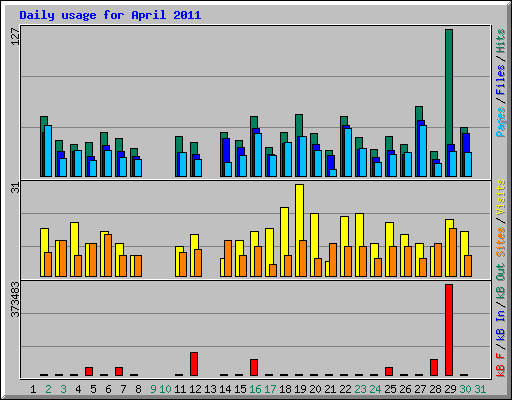Click the Visits legend label
The height and width of the screenshot is (400, 512).
[500, 197]
